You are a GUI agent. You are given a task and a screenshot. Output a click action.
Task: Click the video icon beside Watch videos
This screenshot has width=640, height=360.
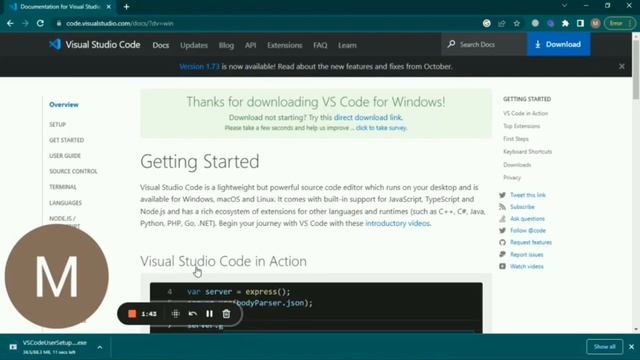tap(502, 267)
